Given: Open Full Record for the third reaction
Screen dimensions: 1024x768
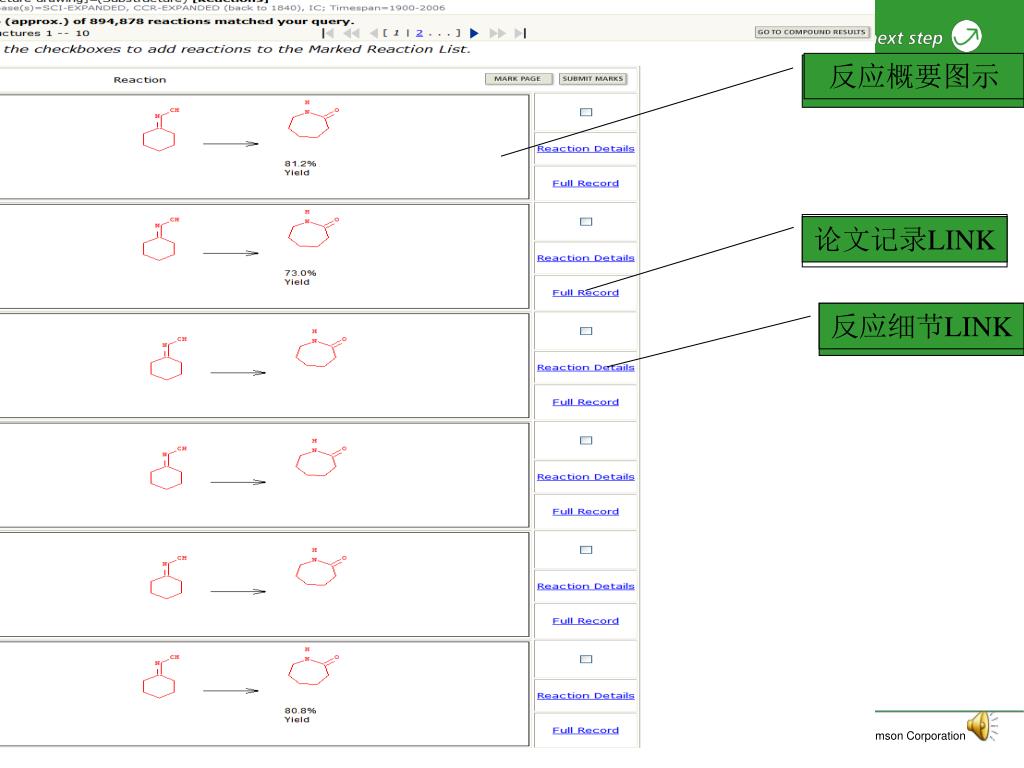Looking at the screenshot, I should 586,402.
